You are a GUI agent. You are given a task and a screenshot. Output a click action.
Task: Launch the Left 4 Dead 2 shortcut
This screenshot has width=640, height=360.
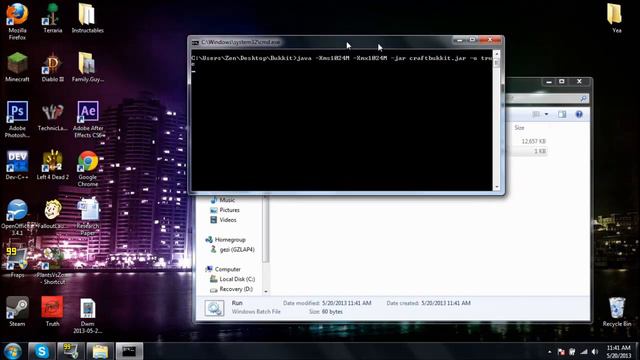coord(52,165)
